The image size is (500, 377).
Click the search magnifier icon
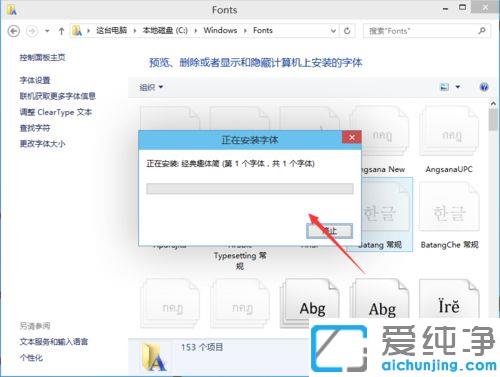click(482, 31)
